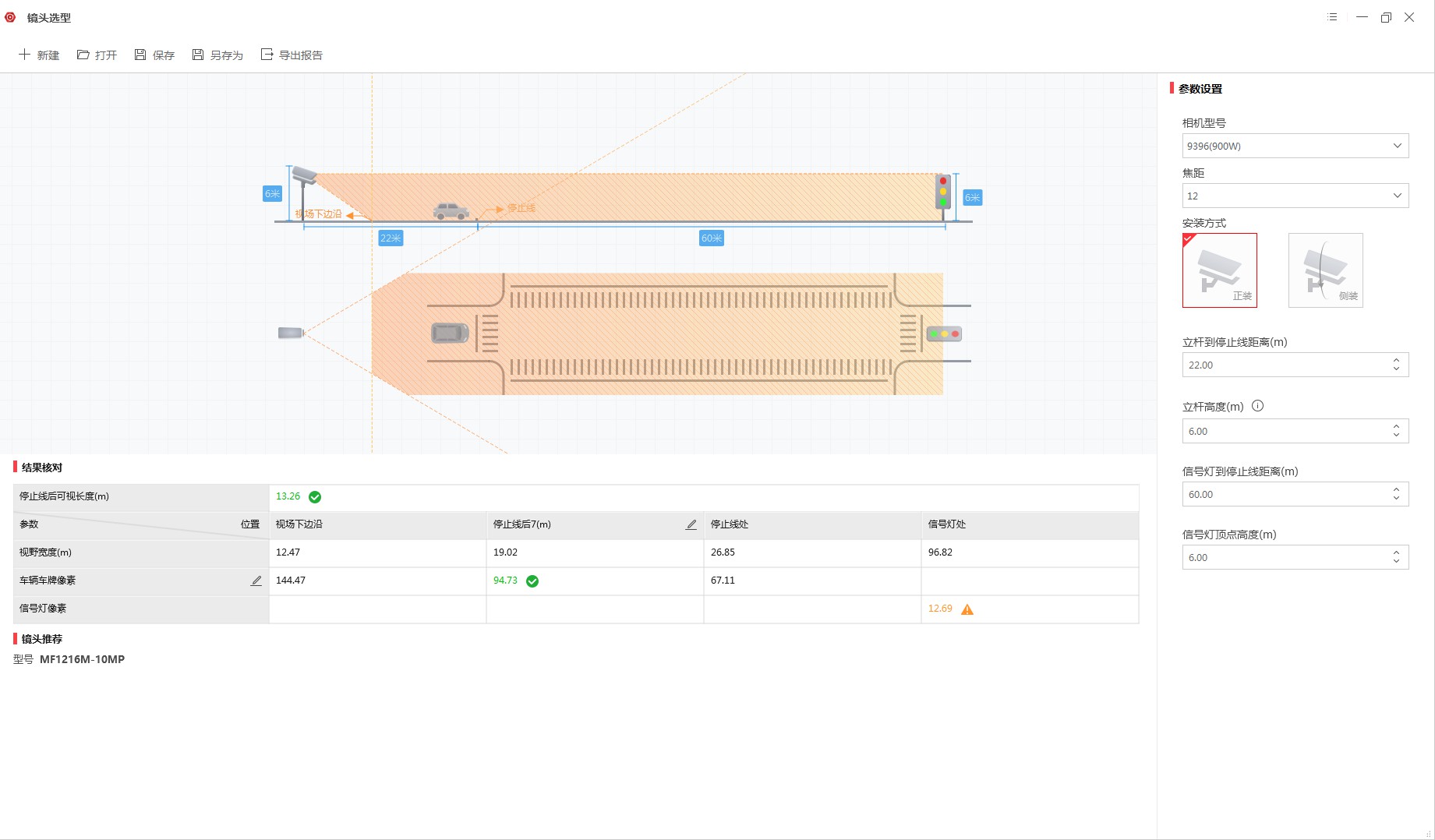This screenshot has height=840, width=1435.
Task: Click the orange 停止线 label in diagram
Action: (x=521, y=208)
